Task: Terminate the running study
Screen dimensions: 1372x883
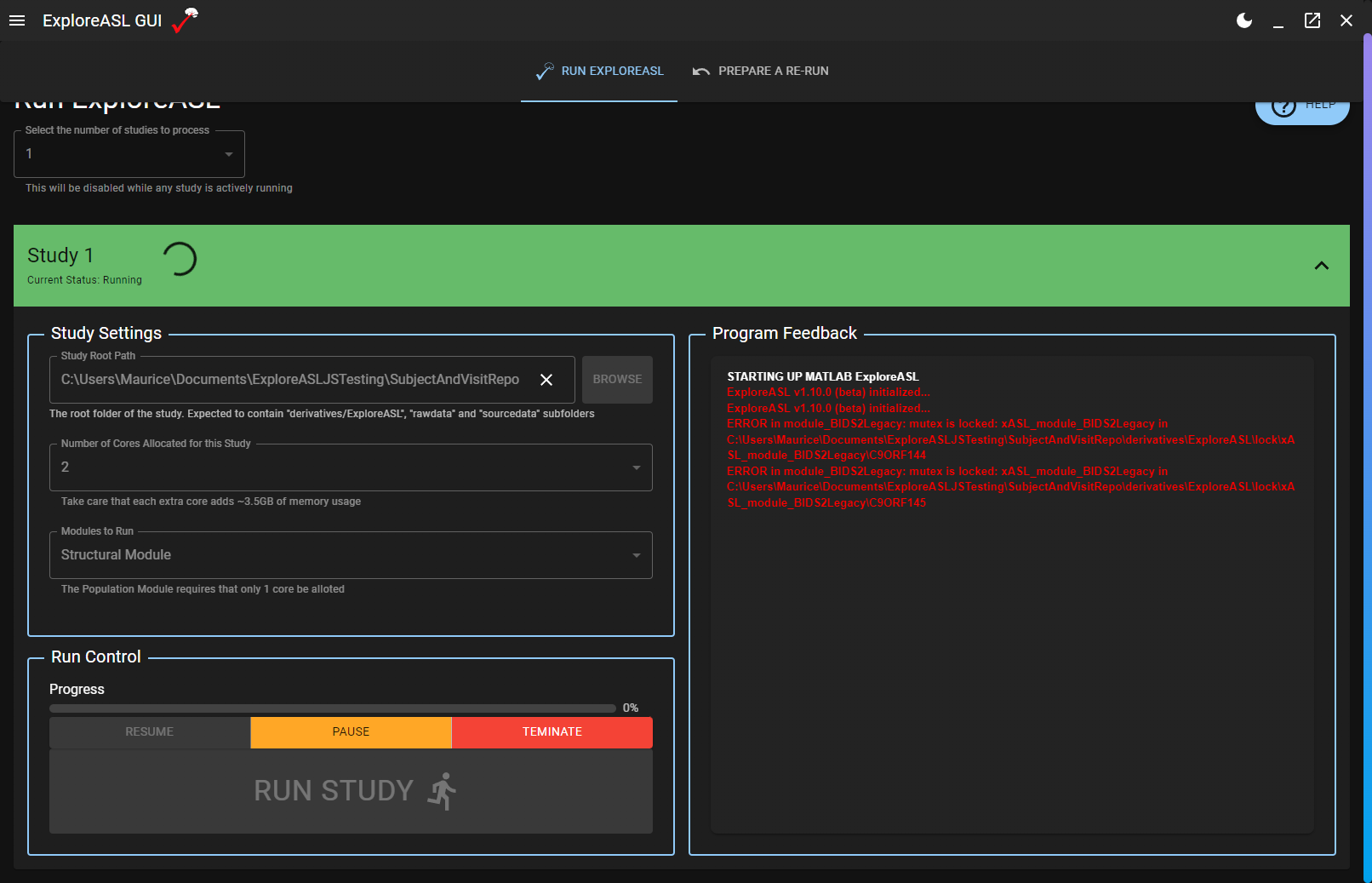Action: click(552, 731)
